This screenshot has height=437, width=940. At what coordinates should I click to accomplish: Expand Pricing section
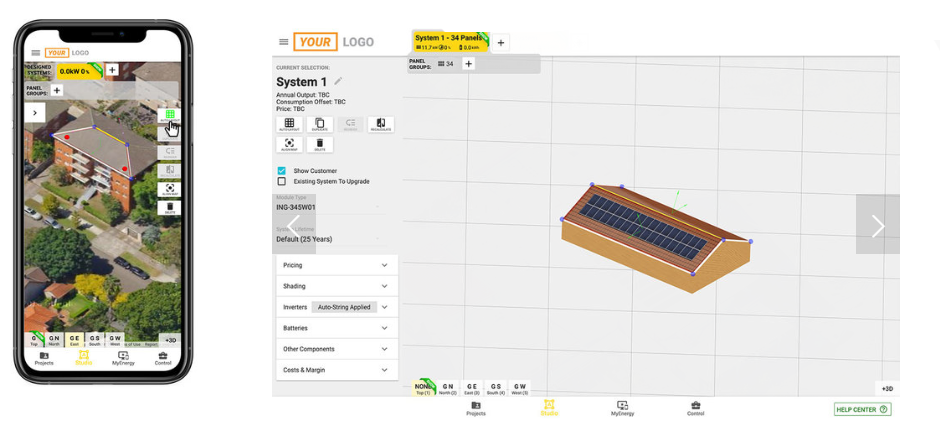click(x=337, y=265)
